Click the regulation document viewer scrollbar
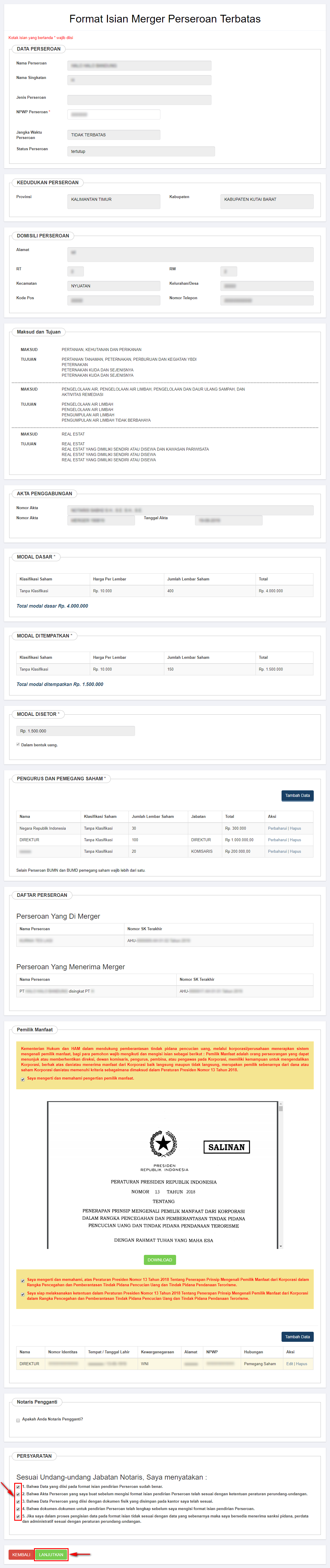The width and height of the screenshot is (330, 1568). pos(280,1175)
